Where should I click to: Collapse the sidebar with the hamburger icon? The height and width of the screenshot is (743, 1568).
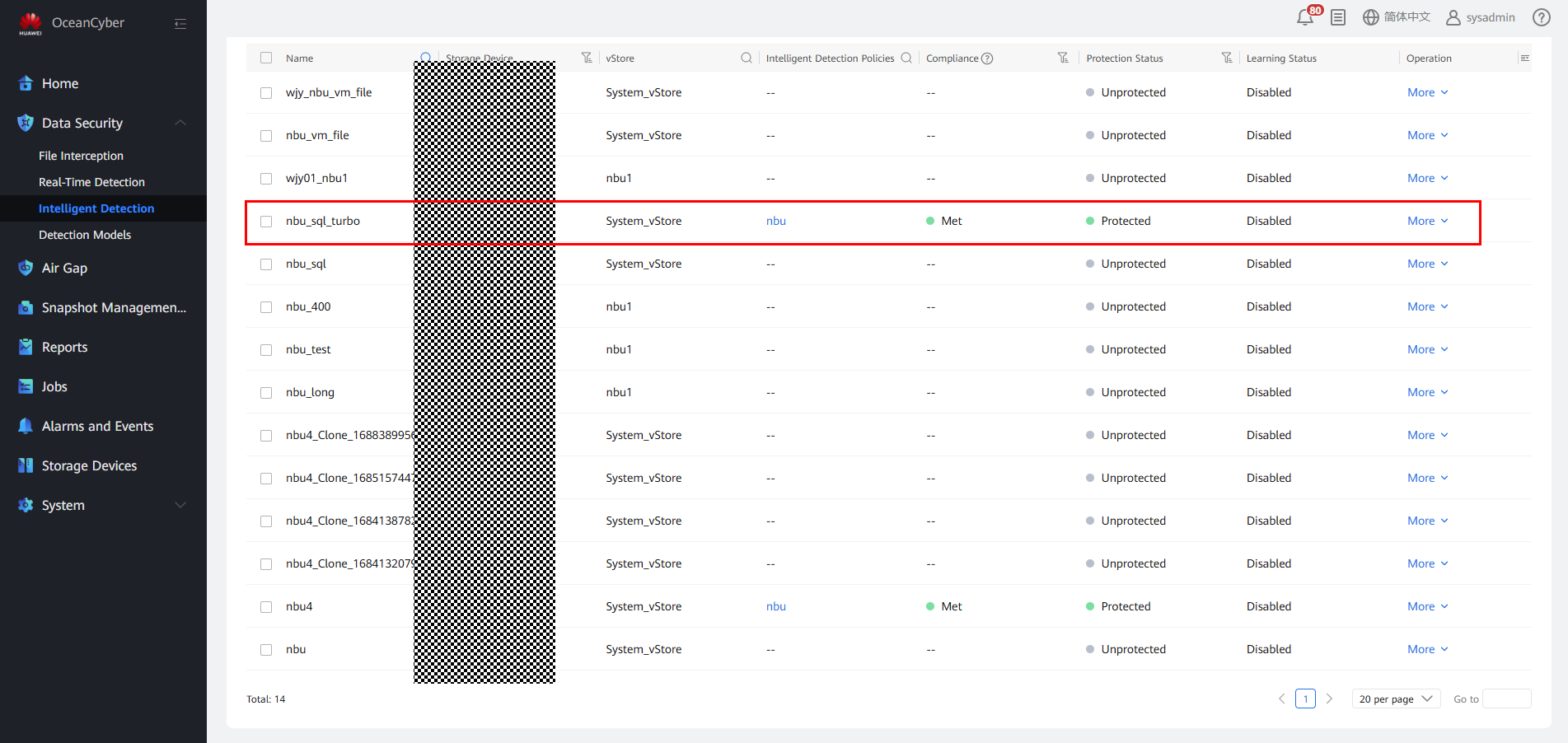click(180, 24)
